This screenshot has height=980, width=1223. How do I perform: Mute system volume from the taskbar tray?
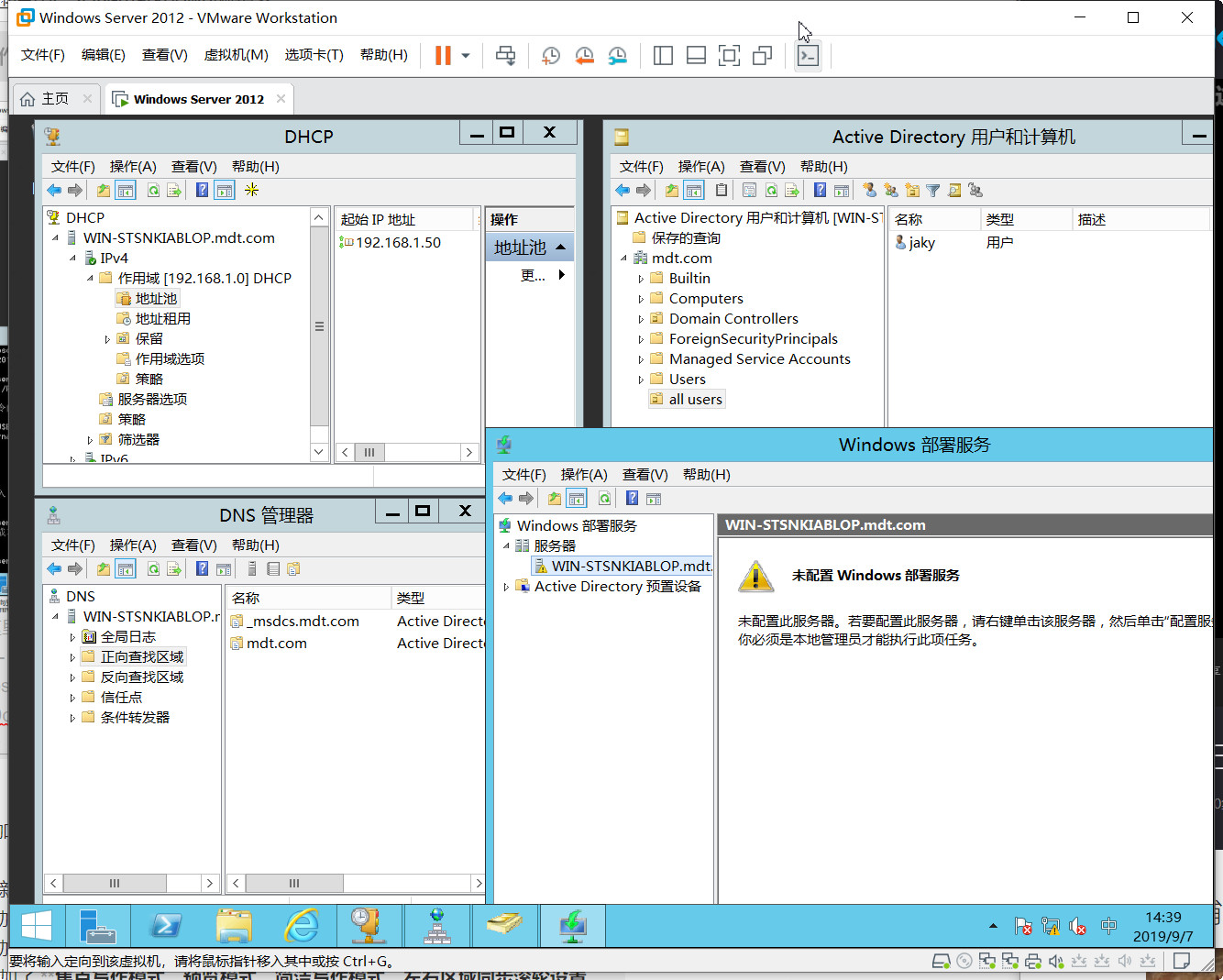[1078, 926]
